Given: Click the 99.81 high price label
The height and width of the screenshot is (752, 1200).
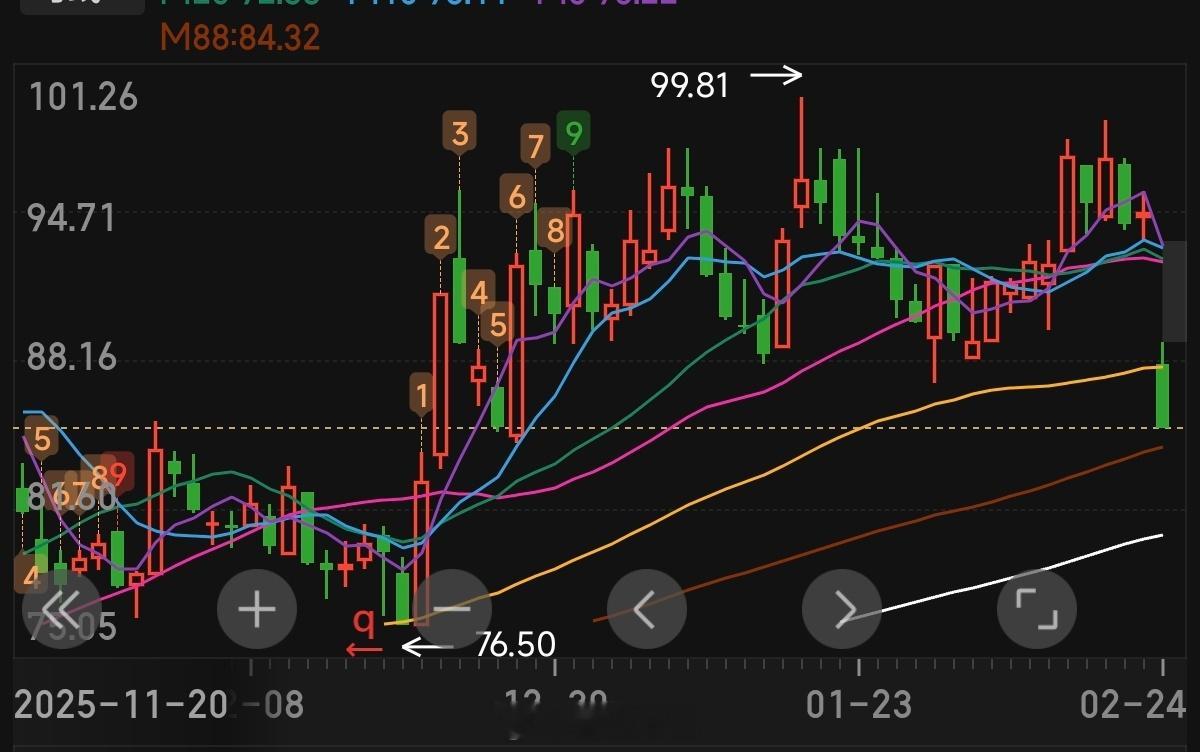Looking at the screenshot, I should coord(690,85).
